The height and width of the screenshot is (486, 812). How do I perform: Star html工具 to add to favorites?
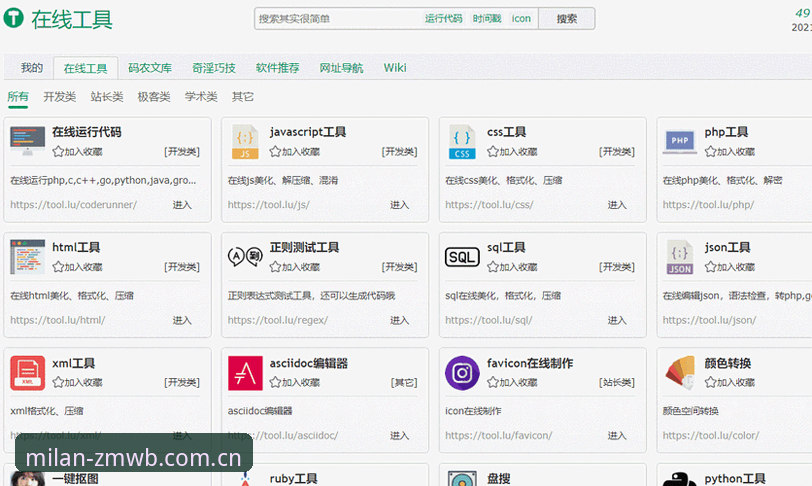click(57, 267)
